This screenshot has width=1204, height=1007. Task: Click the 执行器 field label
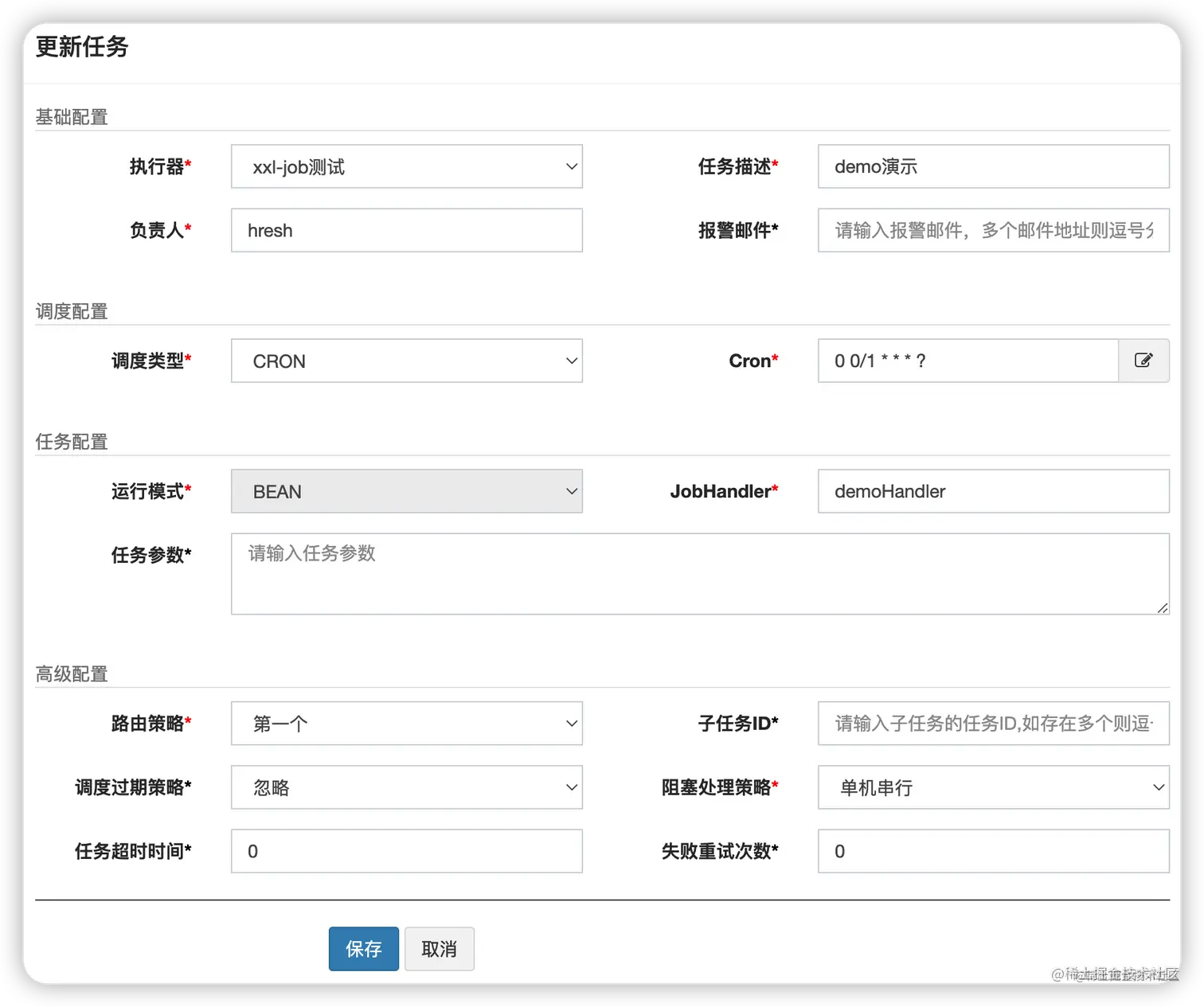point(160,166)
